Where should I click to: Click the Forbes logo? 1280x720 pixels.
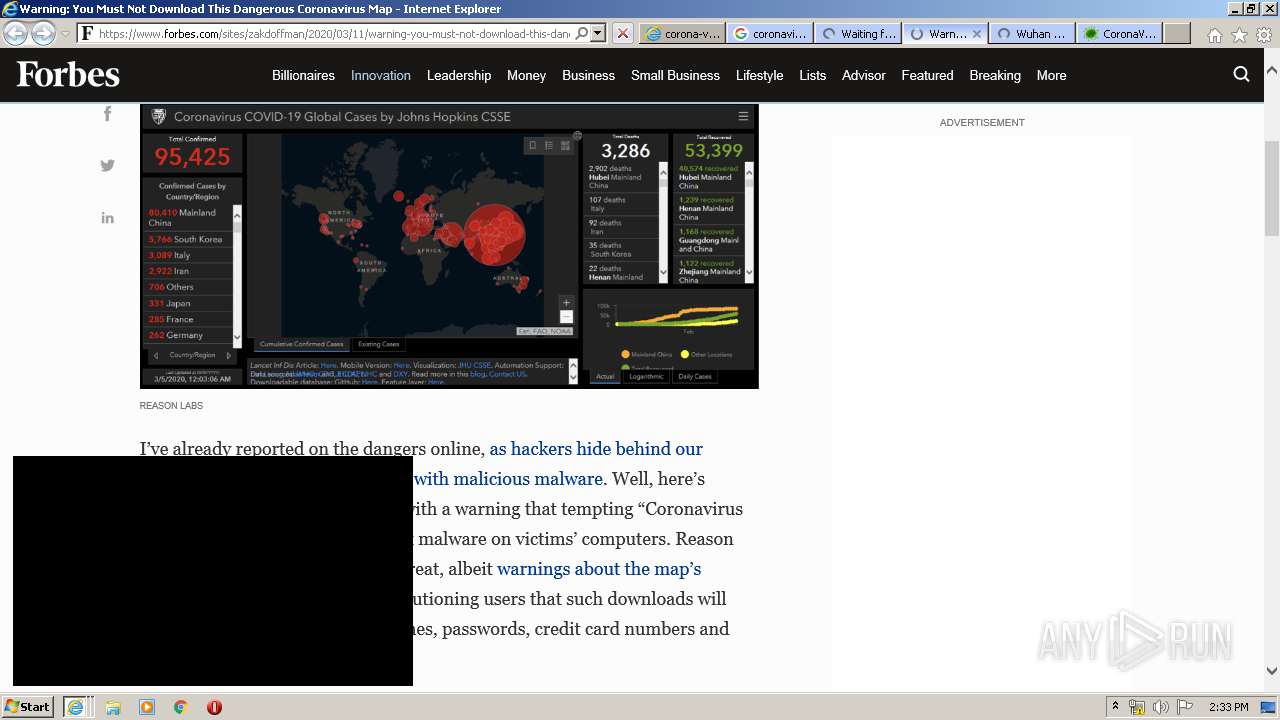tap(68, 75)
